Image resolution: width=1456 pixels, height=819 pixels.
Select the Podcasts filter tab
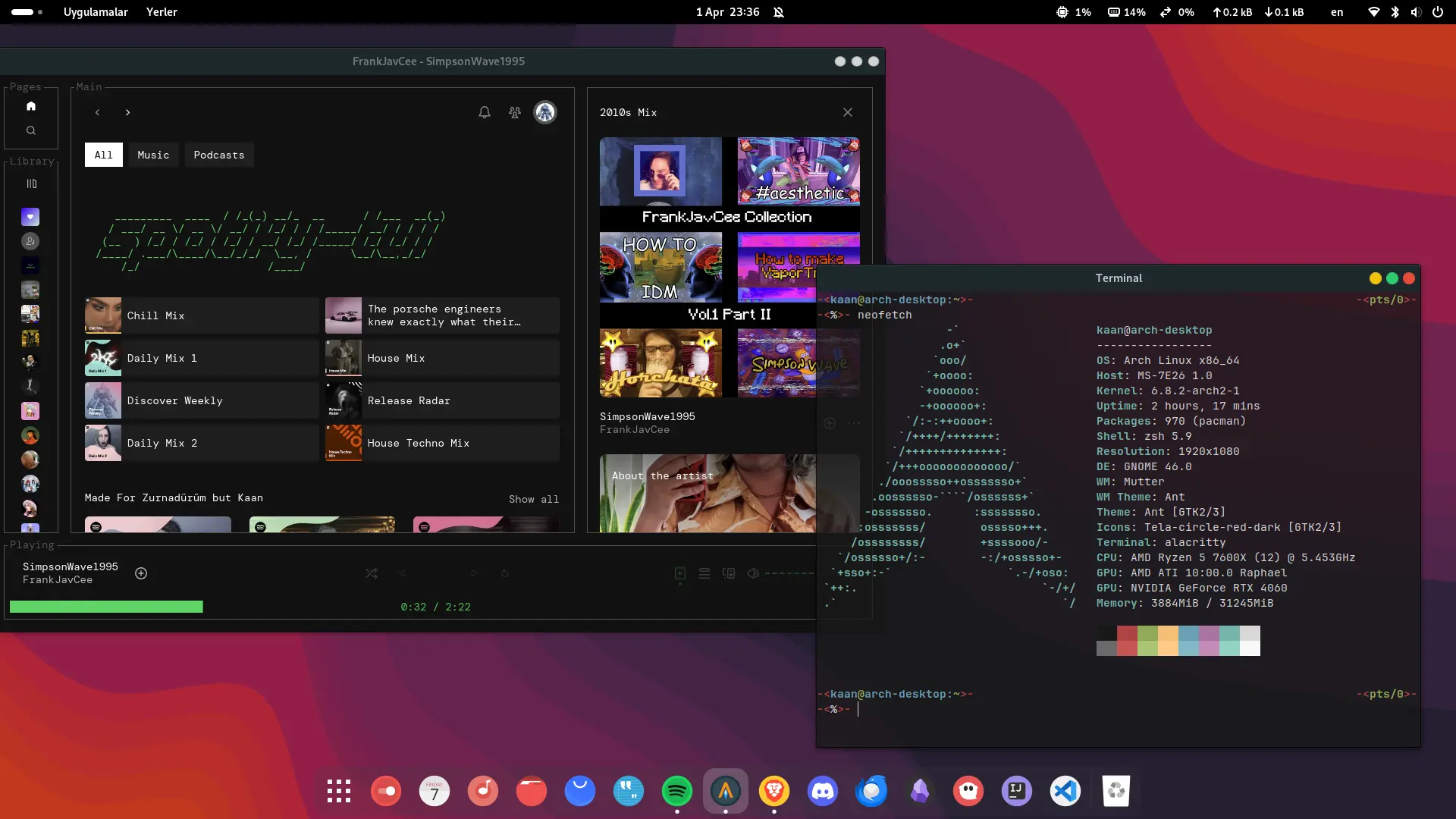click(x=219, y=155)
